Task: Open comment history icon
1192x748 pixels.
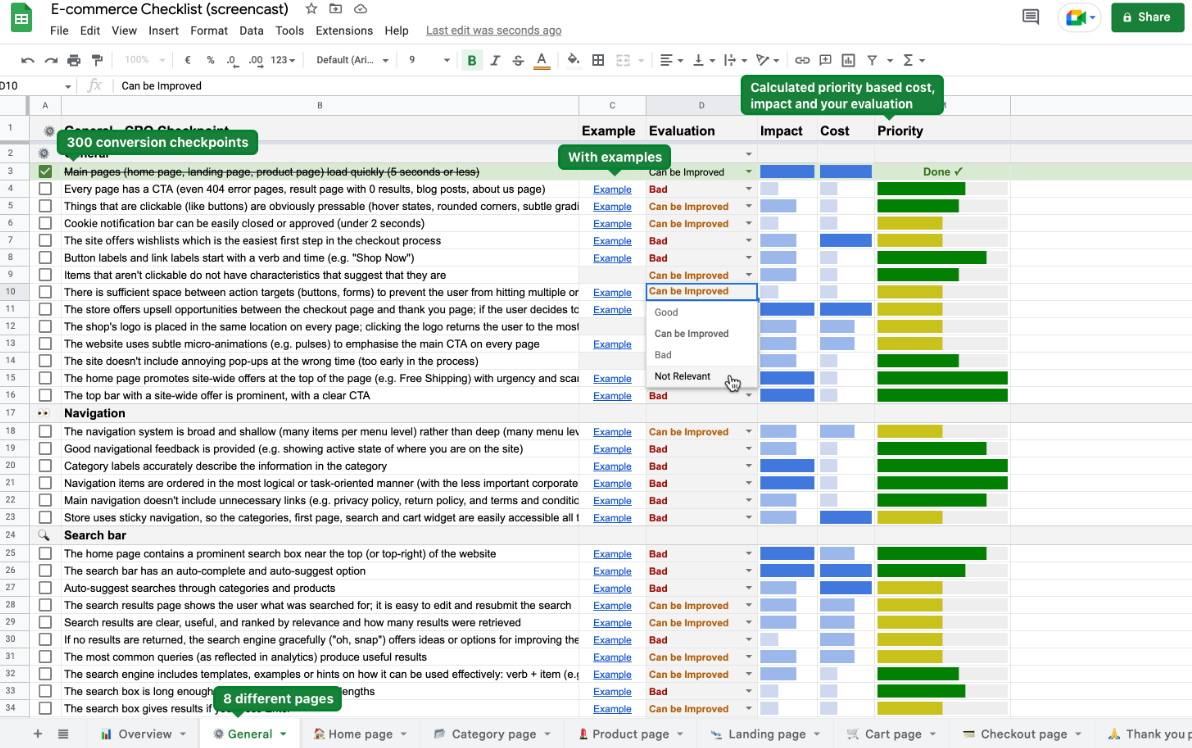Action: (x=1031, y=17)
